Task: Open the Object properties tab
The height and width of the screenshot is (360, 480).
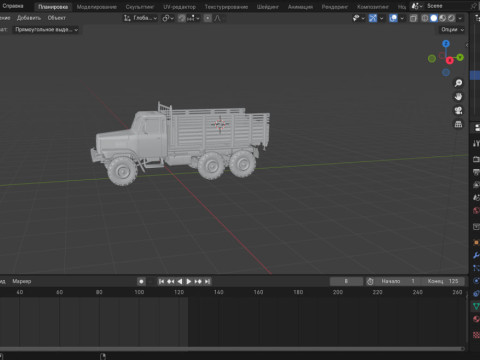Action: 476,243
